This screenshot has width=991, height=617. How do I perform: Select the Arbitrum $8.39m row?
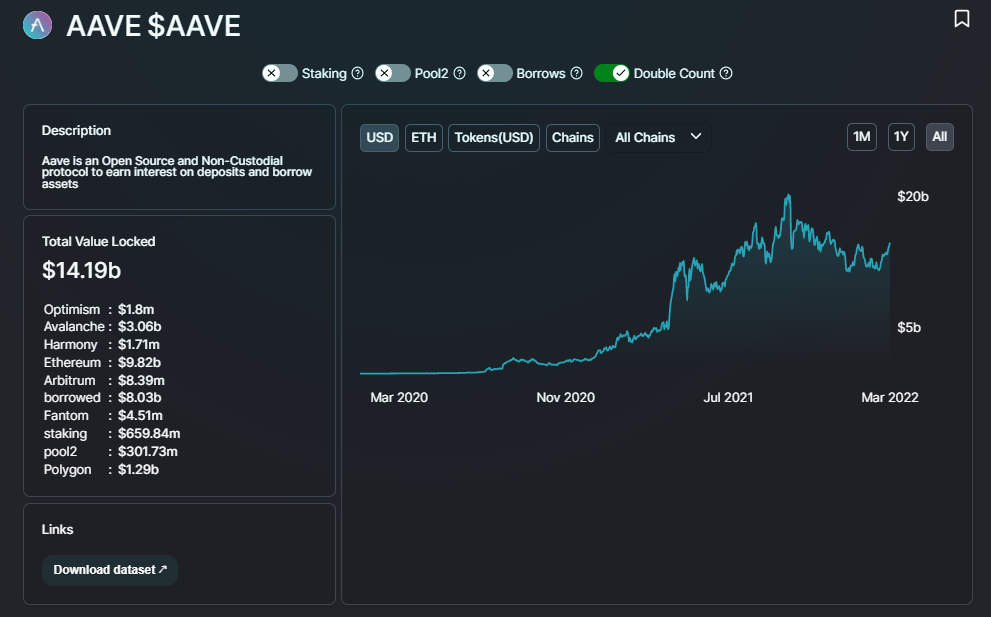coord(104,381)
